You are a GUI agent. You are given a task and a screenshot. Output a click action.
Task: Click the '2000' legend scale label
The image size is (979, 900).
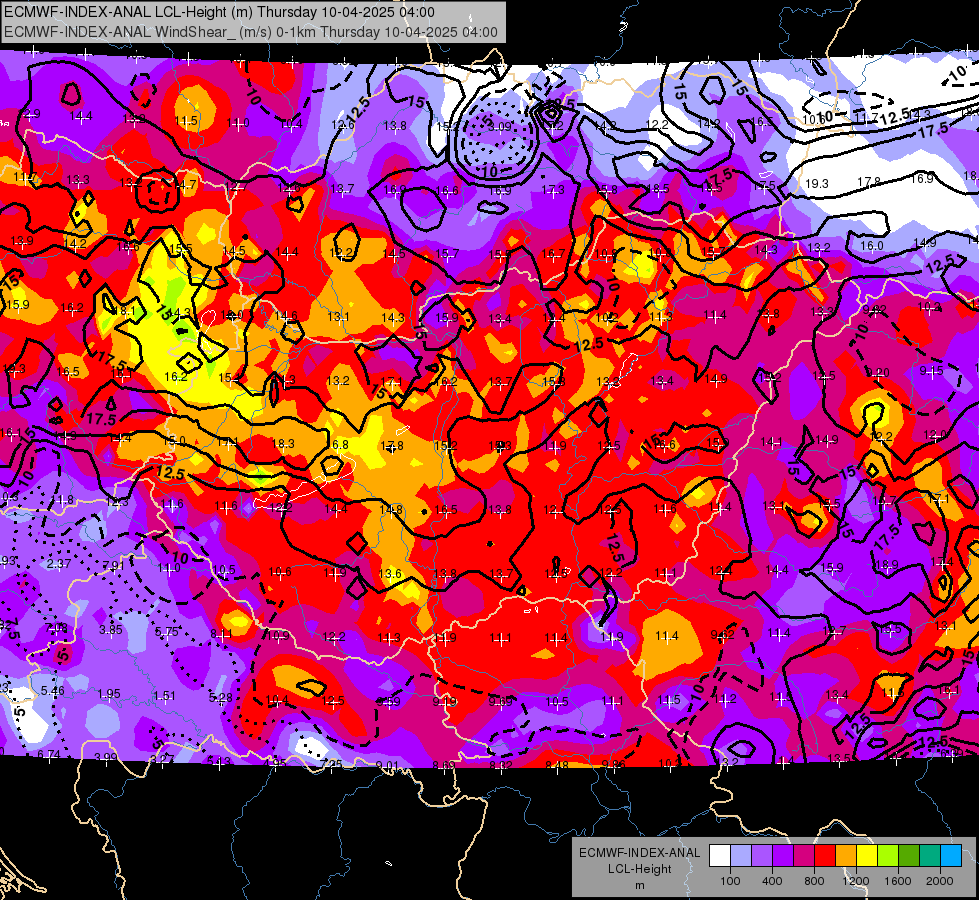940,881
